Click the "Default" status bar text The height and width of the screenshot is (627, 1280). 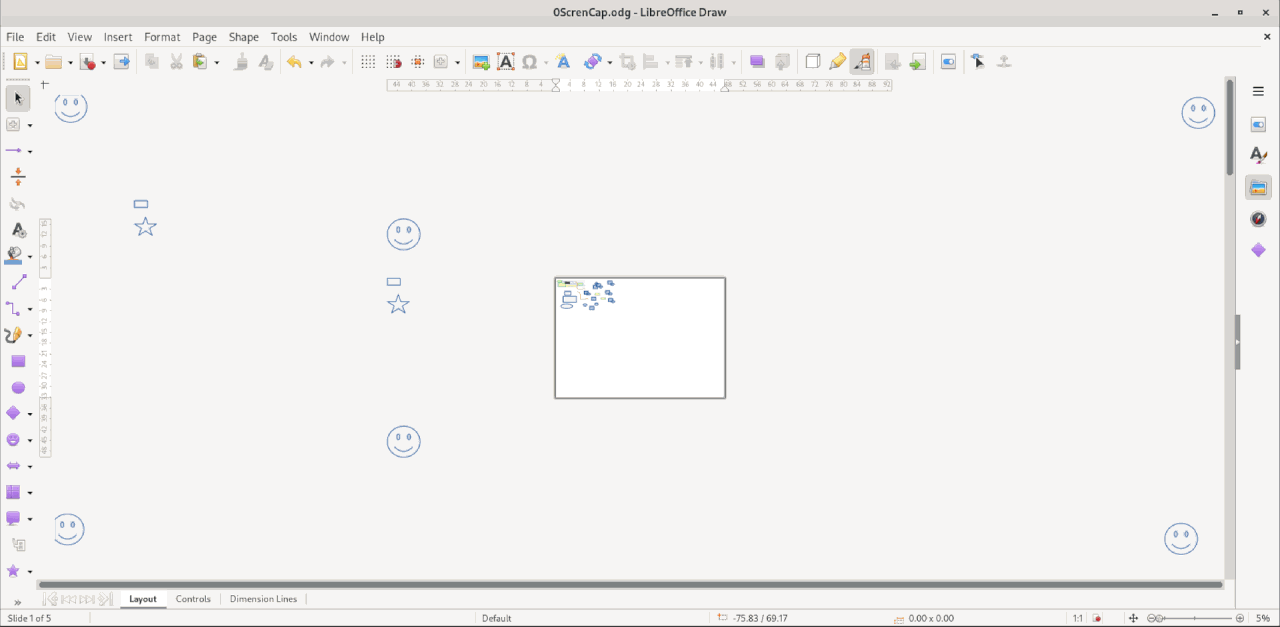pos(497,618)
